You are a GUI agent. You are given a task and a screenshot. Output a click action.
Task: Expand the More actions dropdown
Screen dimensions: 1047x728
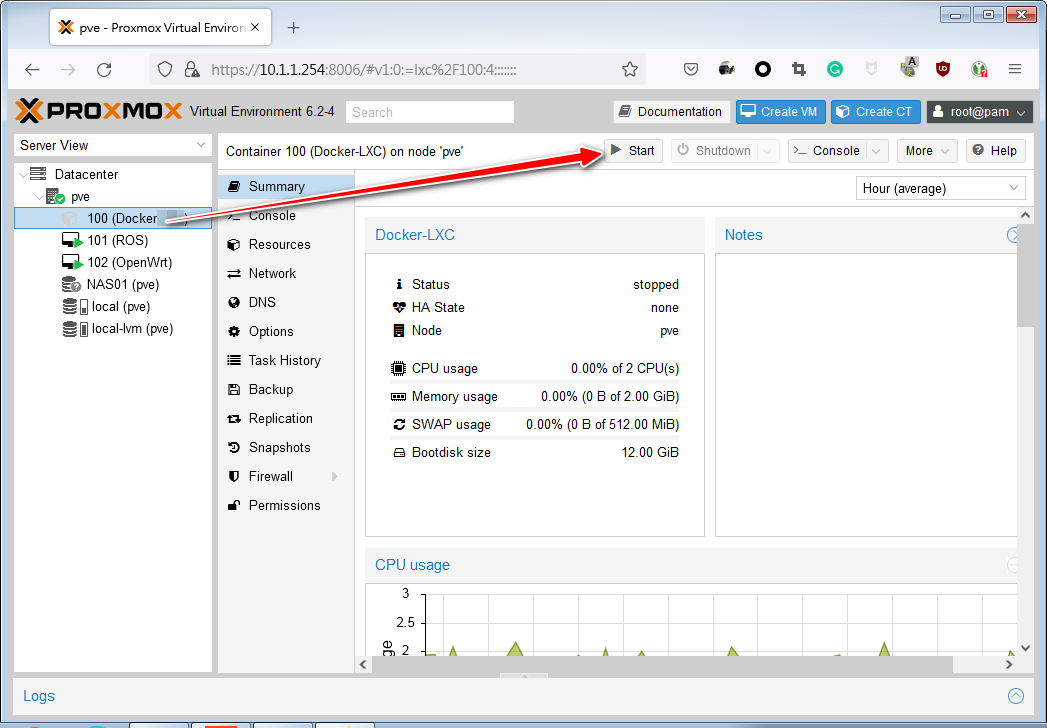(926, 151)
